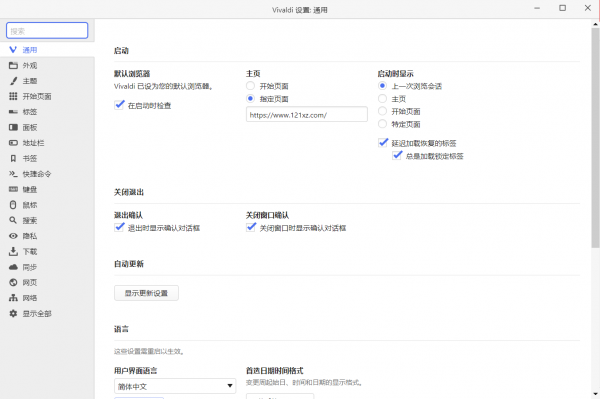Click the download icon next to 下载
Image resolution: width=600 pixels, height=399 pixels.
coord(13,251)
